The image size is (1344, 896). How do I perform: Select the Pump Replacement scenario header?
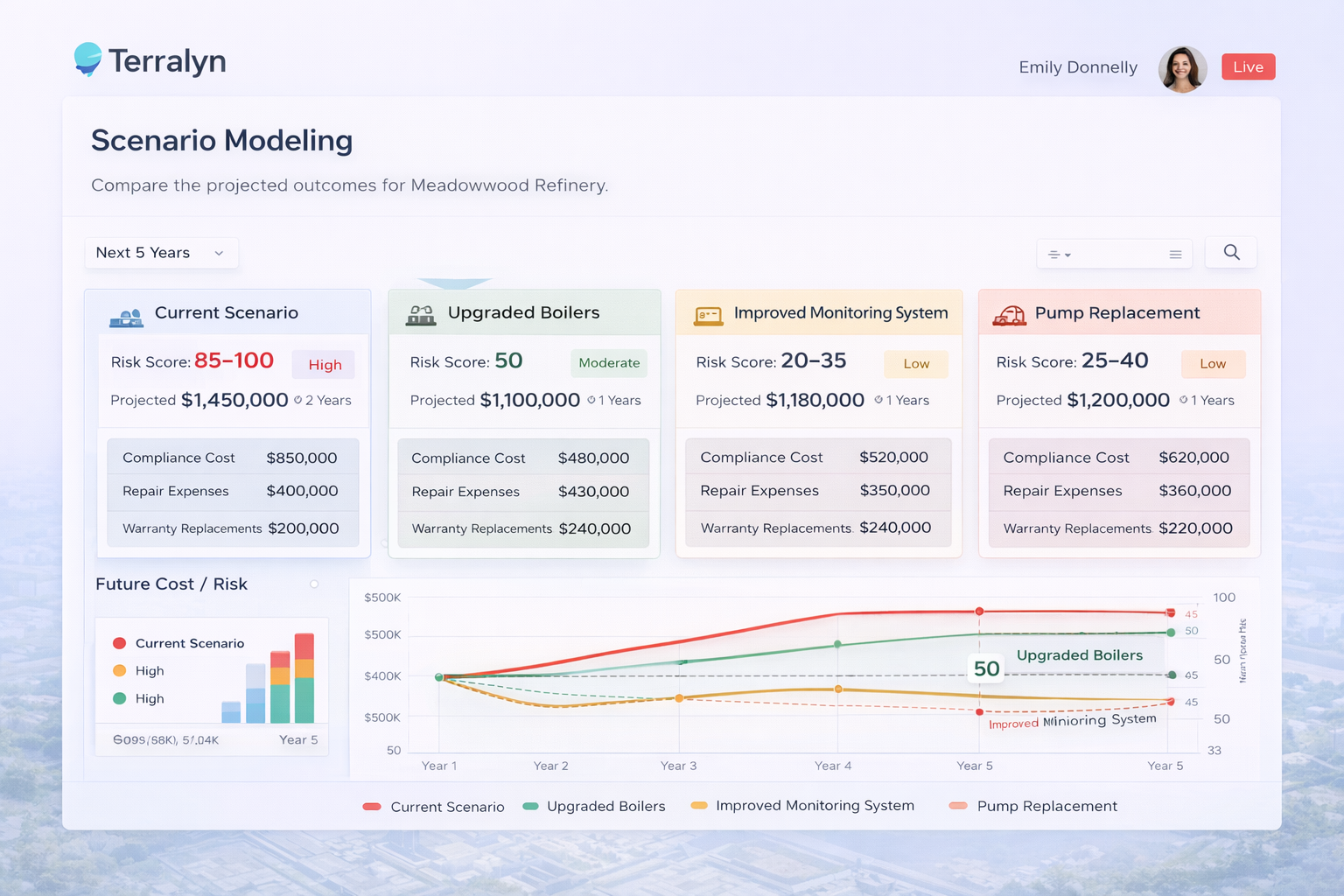coord(1117,313)
